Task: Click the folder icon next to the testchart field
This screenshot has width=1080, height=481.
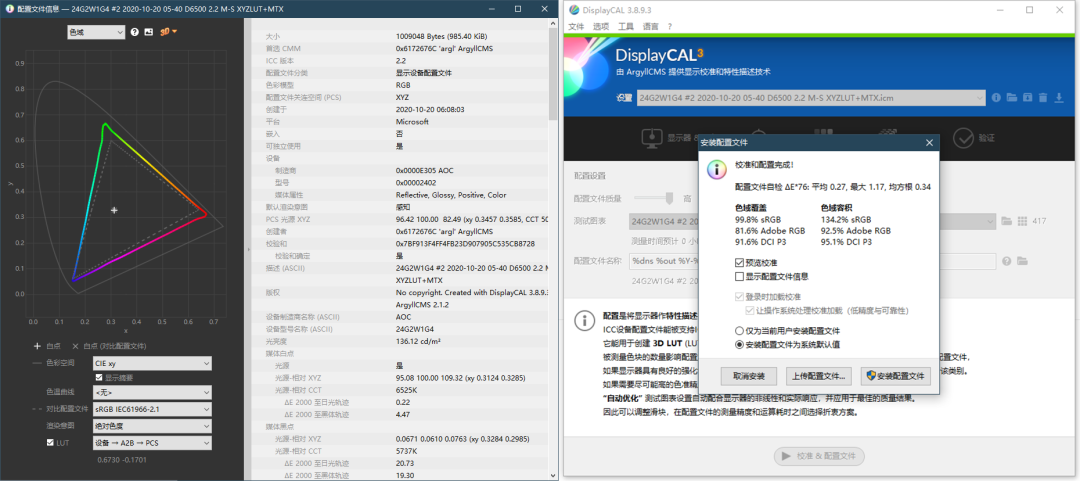Action: [1007, 221]
